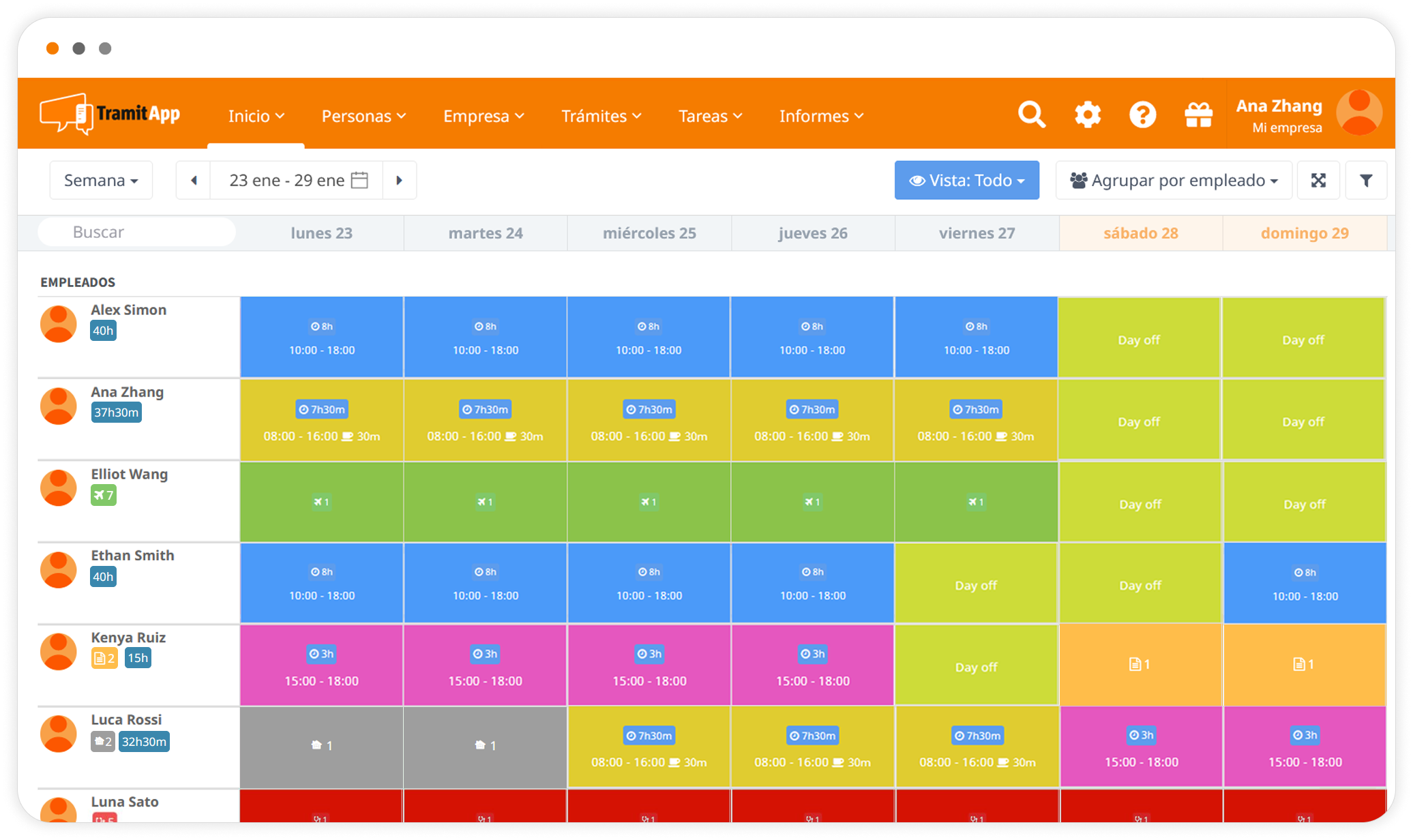Click Kenya Ruiz's 15h hours badge
The image size is (1413, 840).
pos(137,658)
